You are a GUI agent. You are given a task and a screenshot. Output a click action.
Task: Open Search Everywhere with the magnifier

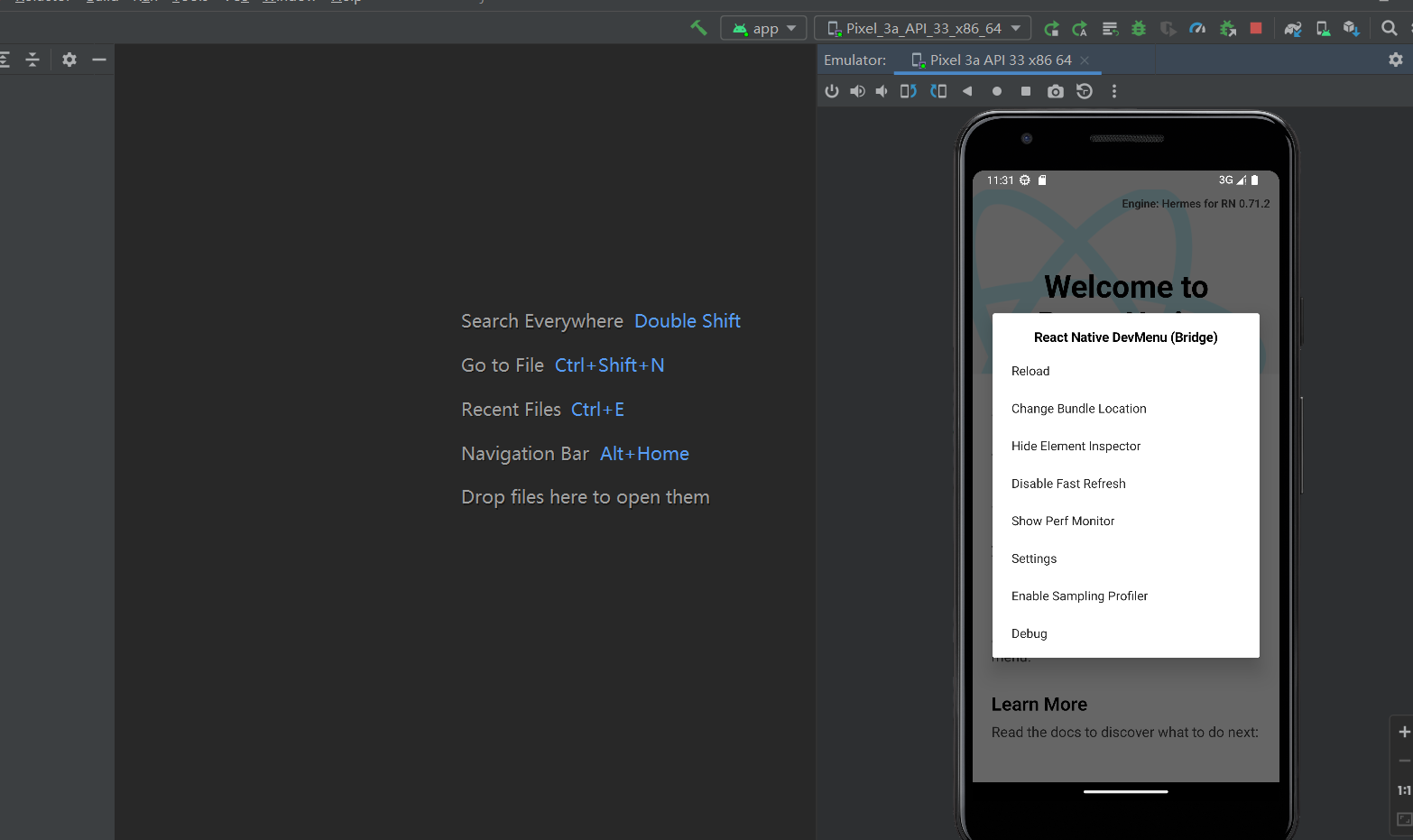(1389, 28)
